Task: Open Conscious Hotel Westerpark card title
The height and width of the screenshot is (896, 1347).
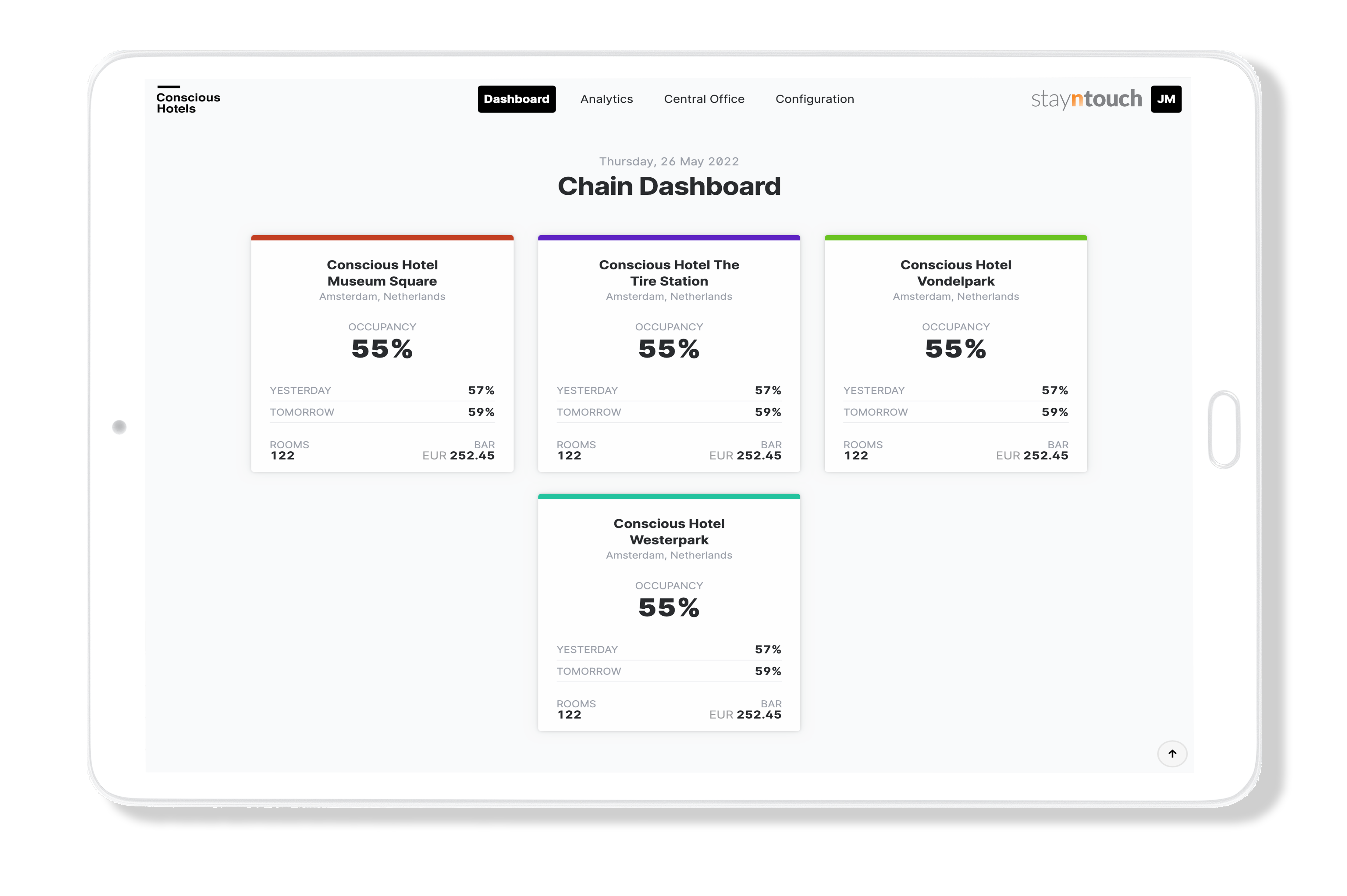Action: coord(668,532)
